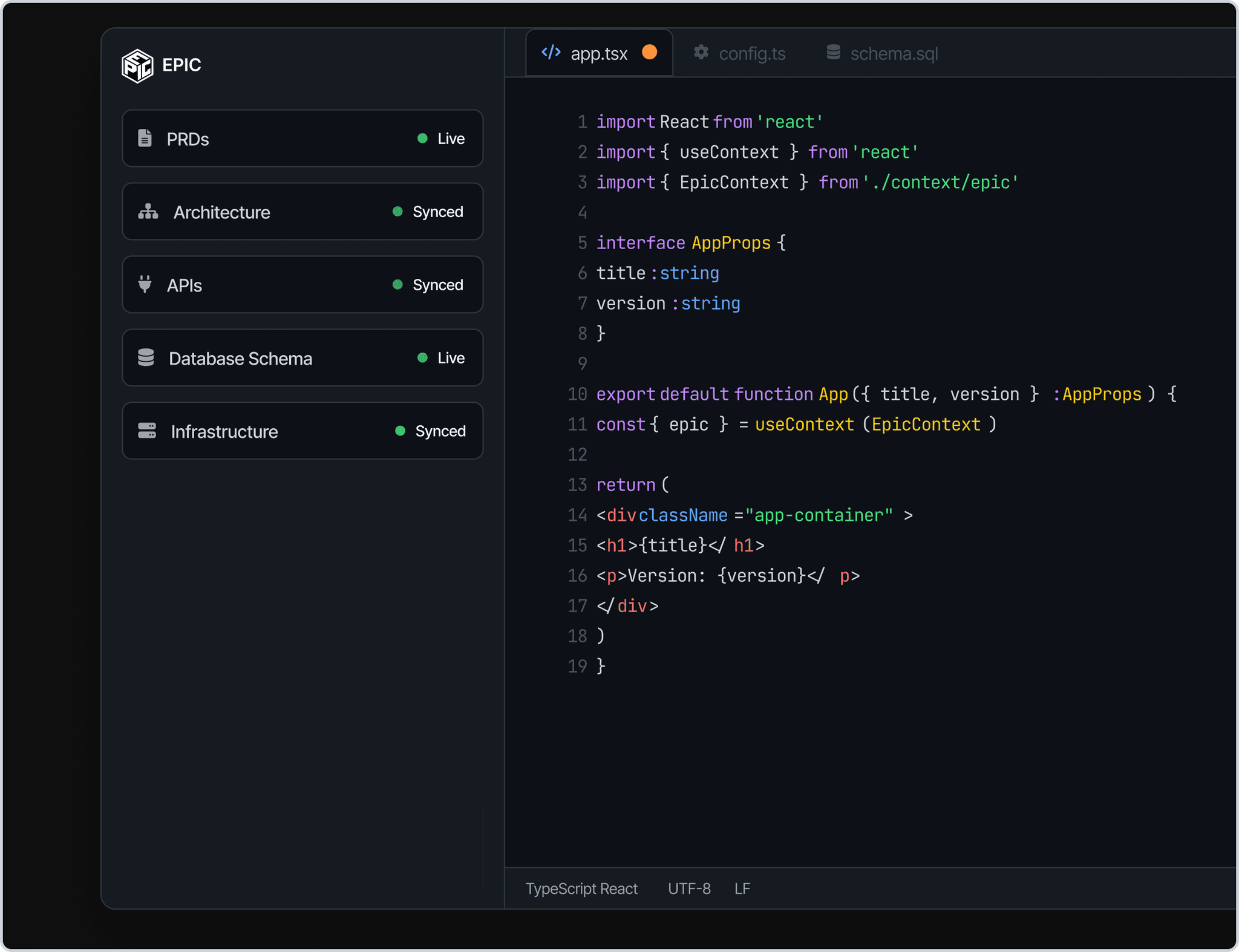
Task: Click the Synced status on Architecture
Action: [429, 212]
